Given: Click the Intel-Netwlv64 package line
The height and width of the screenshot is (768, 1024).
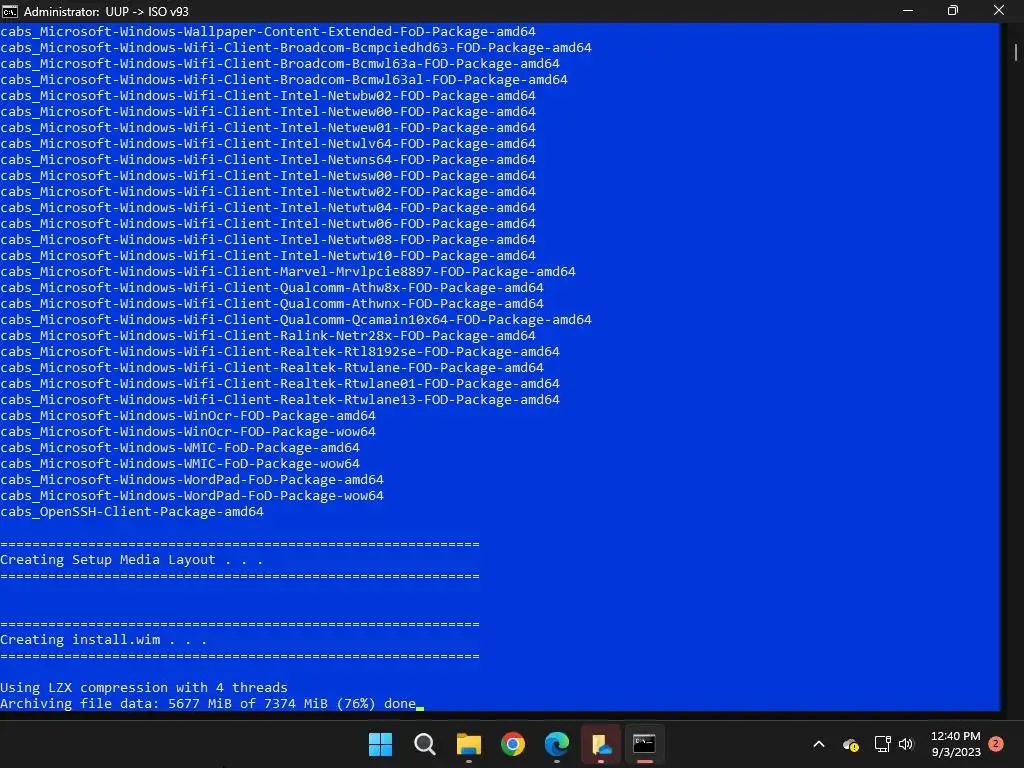Looking at the screenshot, I should [x=268, y=144].
